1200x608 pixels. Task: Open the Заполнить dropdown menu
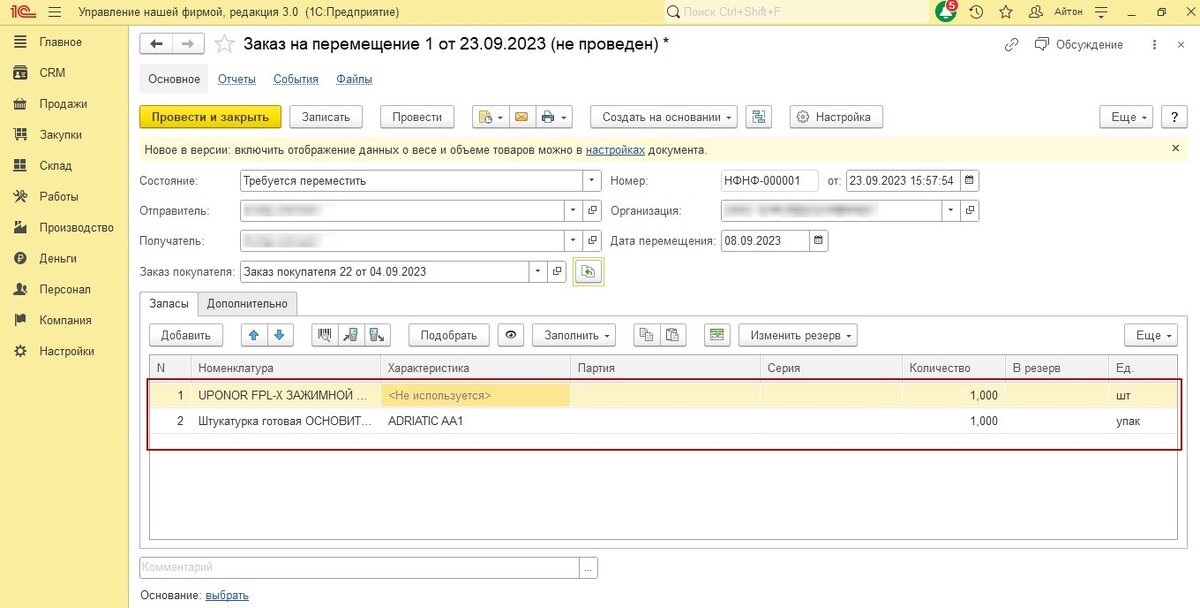coord(573,335)
